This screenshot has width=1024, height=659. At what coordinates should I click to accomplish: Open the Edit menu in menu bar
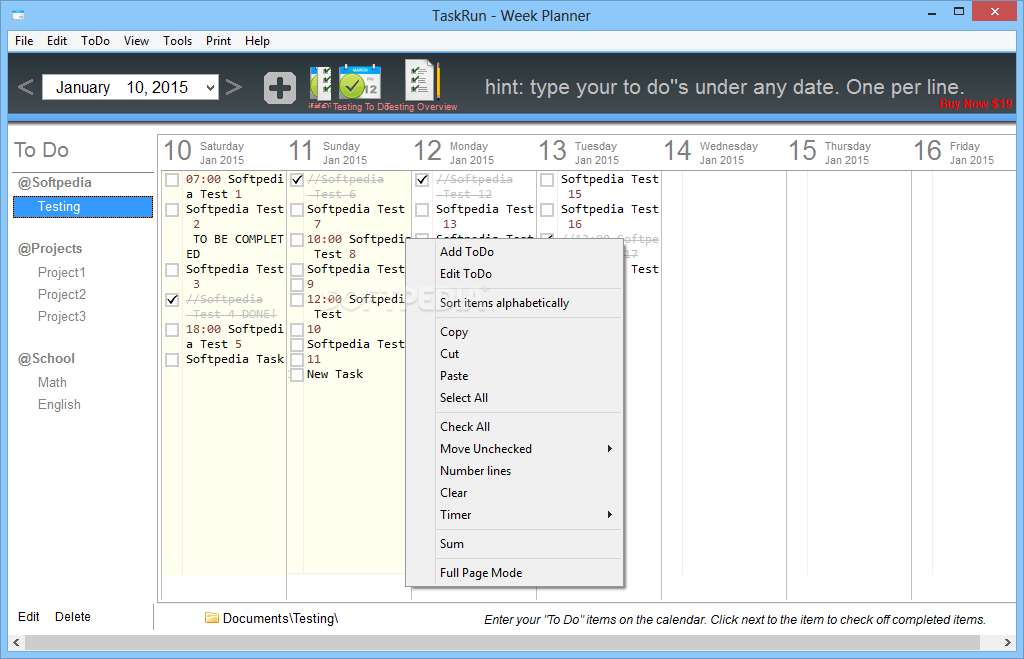(57, 40)
